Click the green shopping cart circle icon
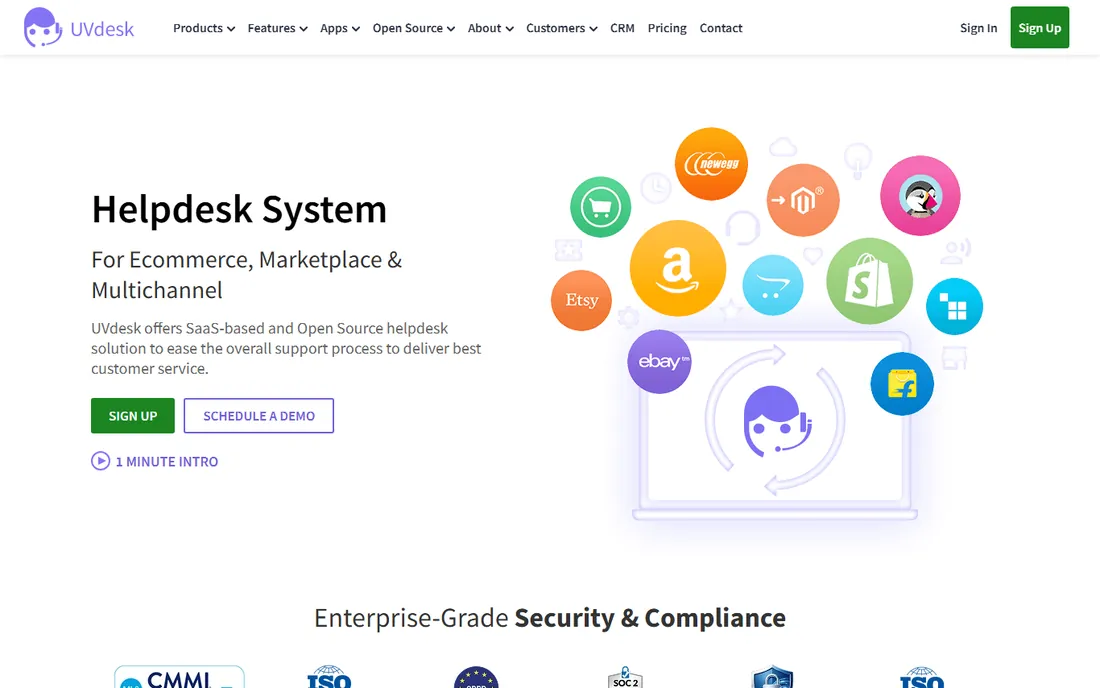This screenshot has height=688, width=1100. tap(601, 207)
